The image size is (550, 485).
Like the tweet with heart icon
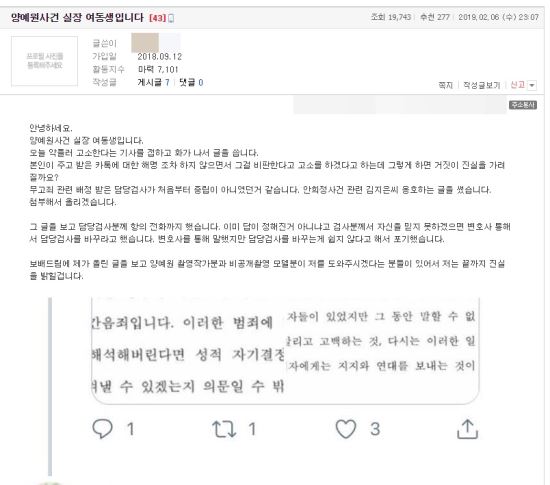tap(346, 429)
